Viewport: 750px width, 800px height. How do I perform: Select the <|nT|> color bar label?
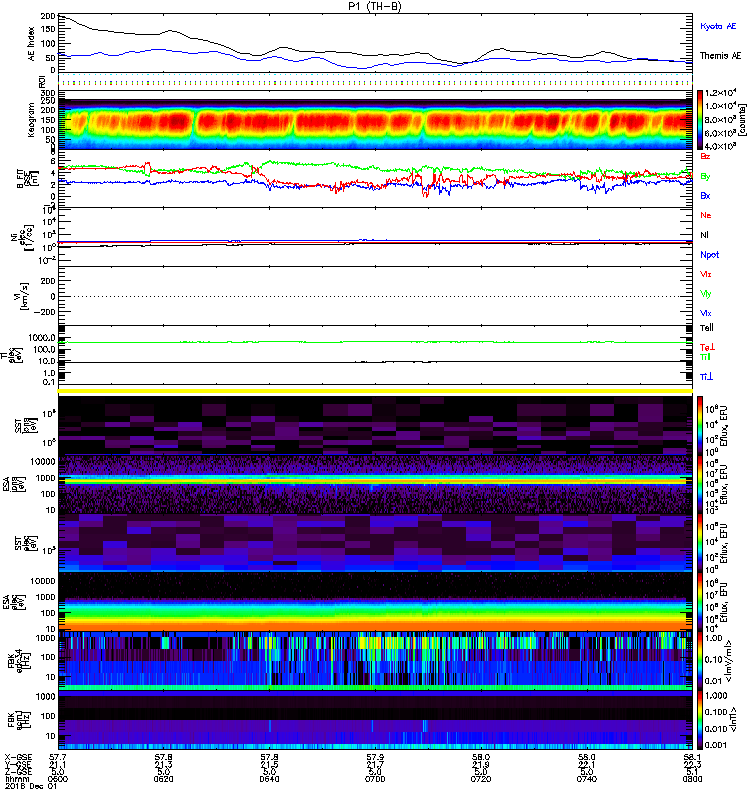click(x=735, y=719)
